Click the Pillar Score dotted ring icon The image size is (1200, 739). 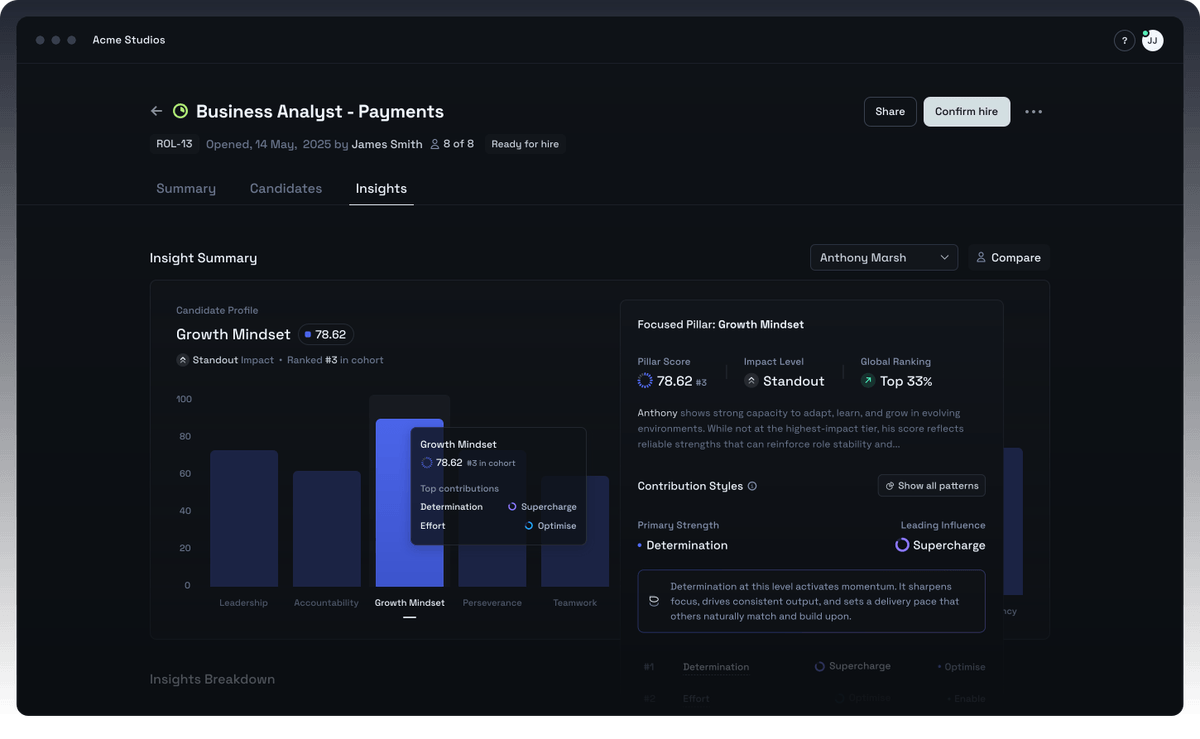tap(645, 381)
